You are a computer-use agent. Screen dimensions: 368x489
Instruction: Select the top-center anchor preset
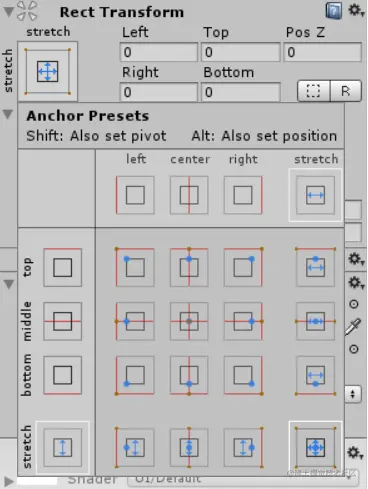pyautogui.click(x=189, y=267)
